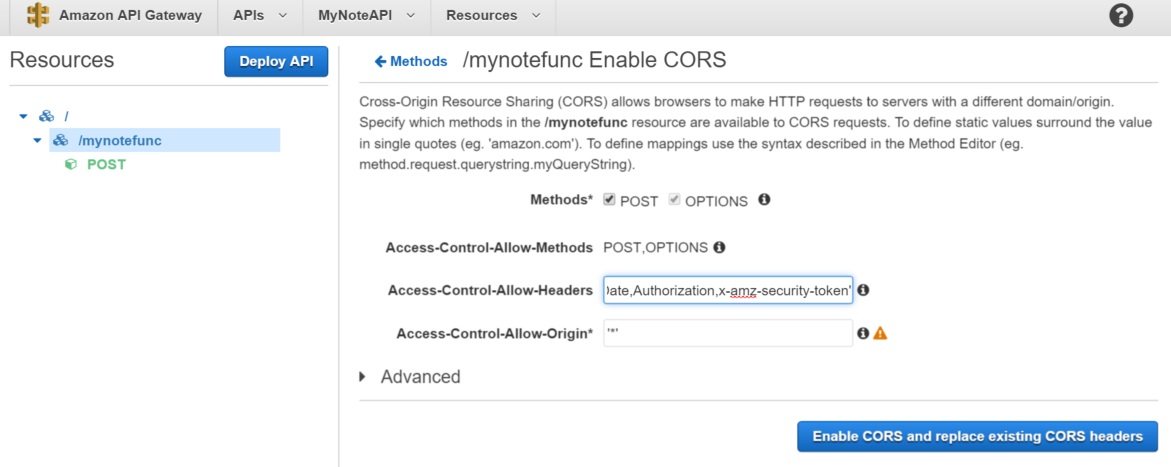This screenshot has width=1171, height=467.
Task: Click back arrow icon beside Methods link
Action: [381, 61]
